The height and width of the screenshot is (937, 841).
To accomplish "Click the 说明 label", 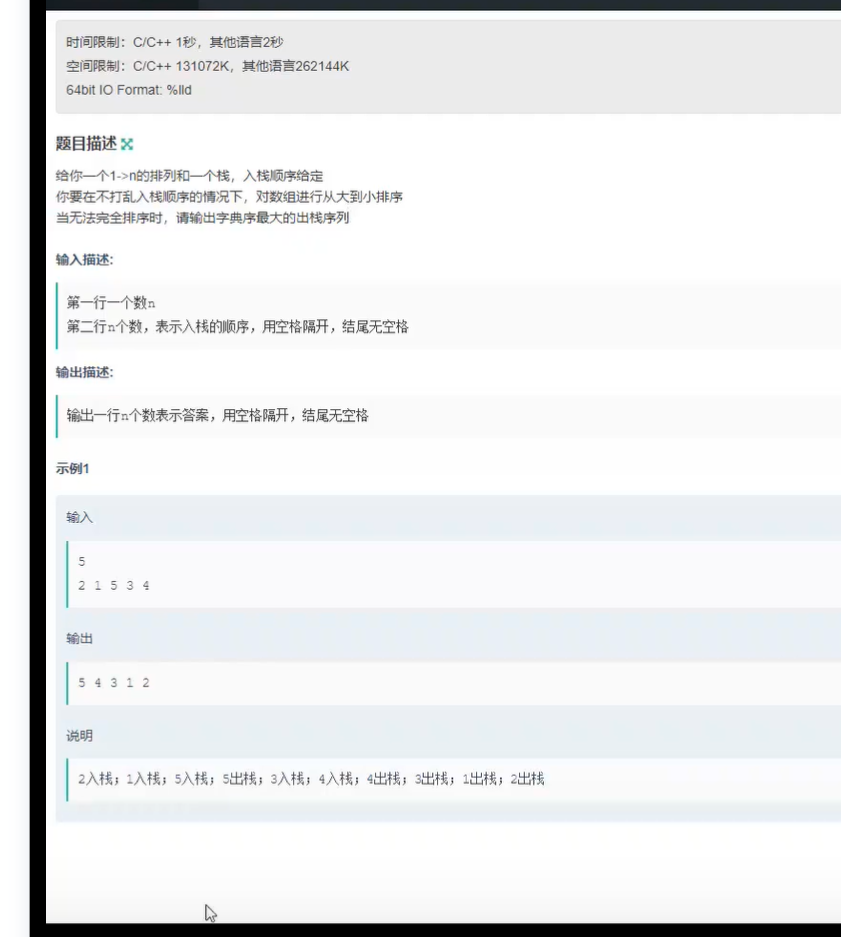I will [79, 736].
